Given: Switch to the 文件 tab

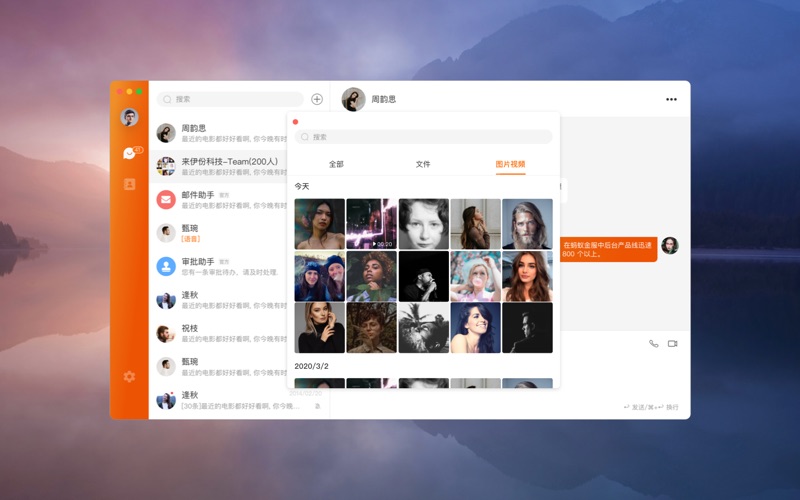Looking at the screenshot, I should tap(423, 164).
